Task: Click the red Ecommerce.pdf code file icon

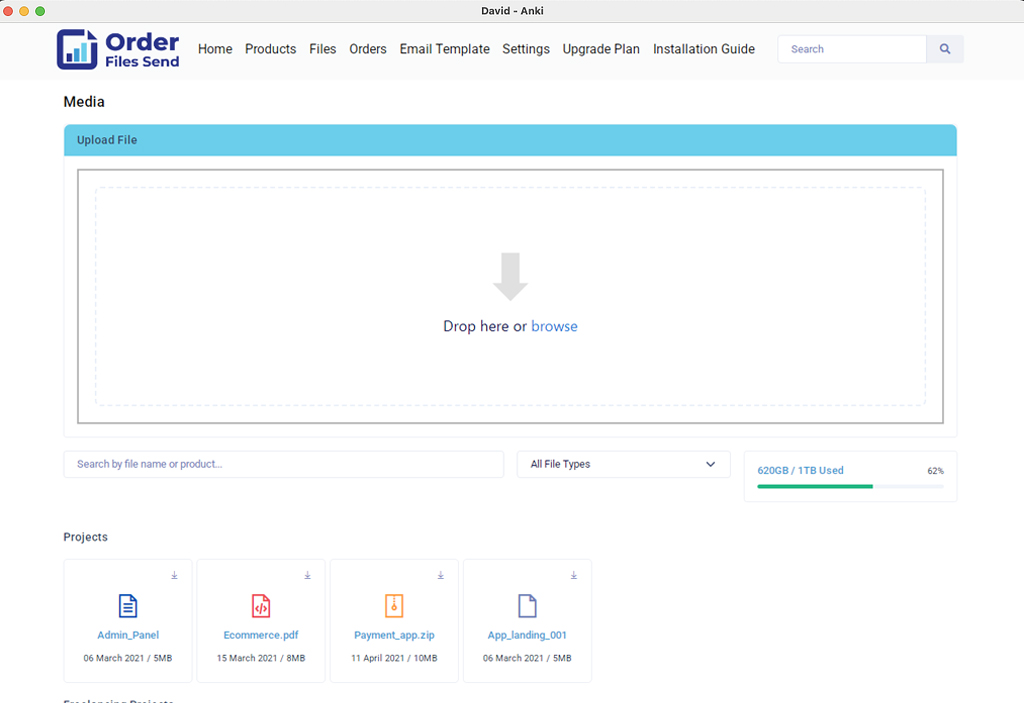Action: [x=261, y=605]
